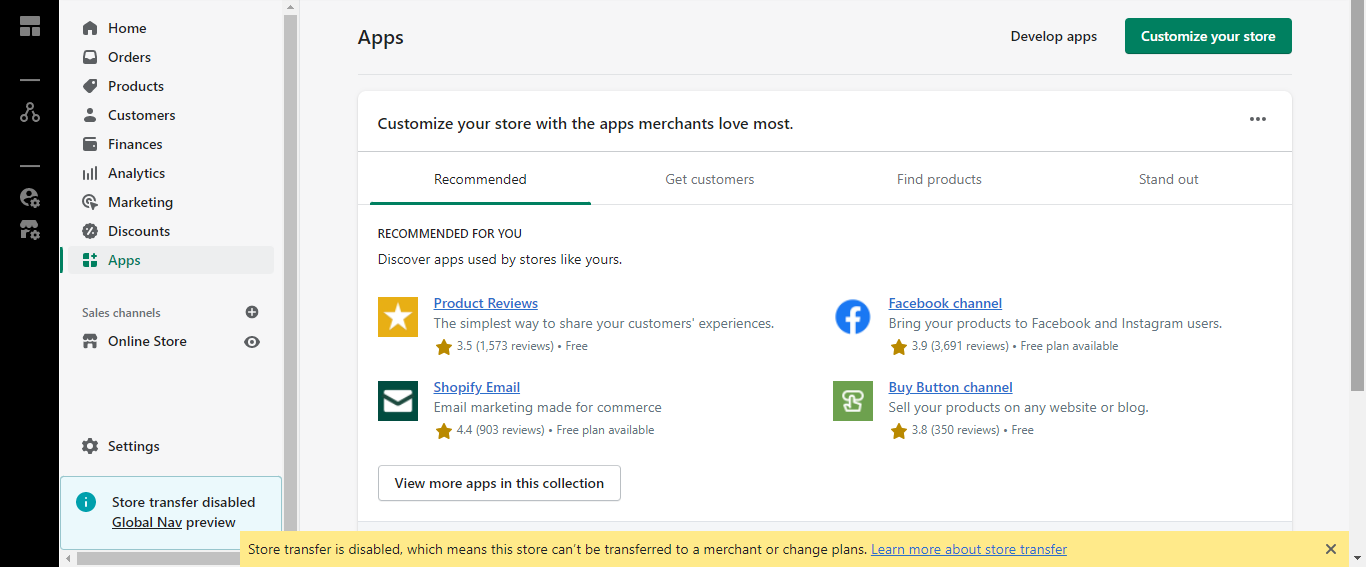
Task: Click the Apps page title
Action: tap(381, 38)
